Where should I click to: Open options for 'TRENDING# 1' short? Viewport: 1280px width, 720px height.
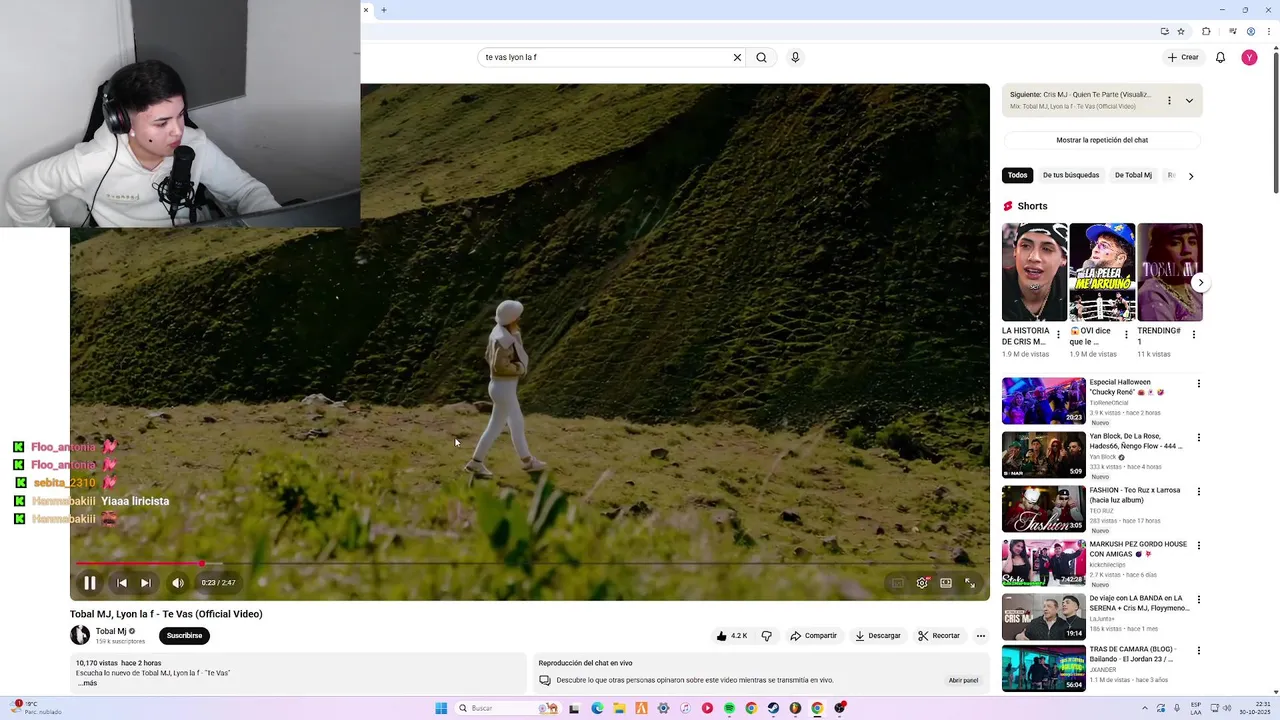pos(1193,335)
